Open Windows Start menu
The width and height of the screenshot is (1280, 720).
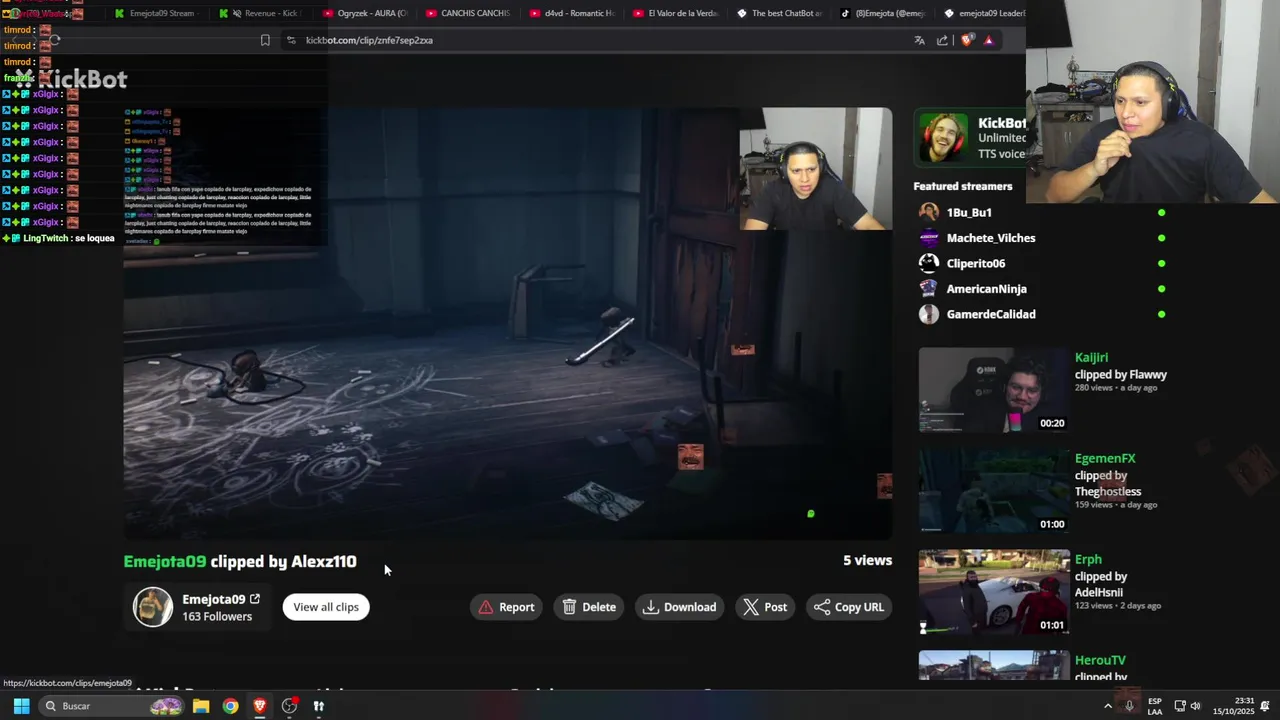click(x=21, y=706)
